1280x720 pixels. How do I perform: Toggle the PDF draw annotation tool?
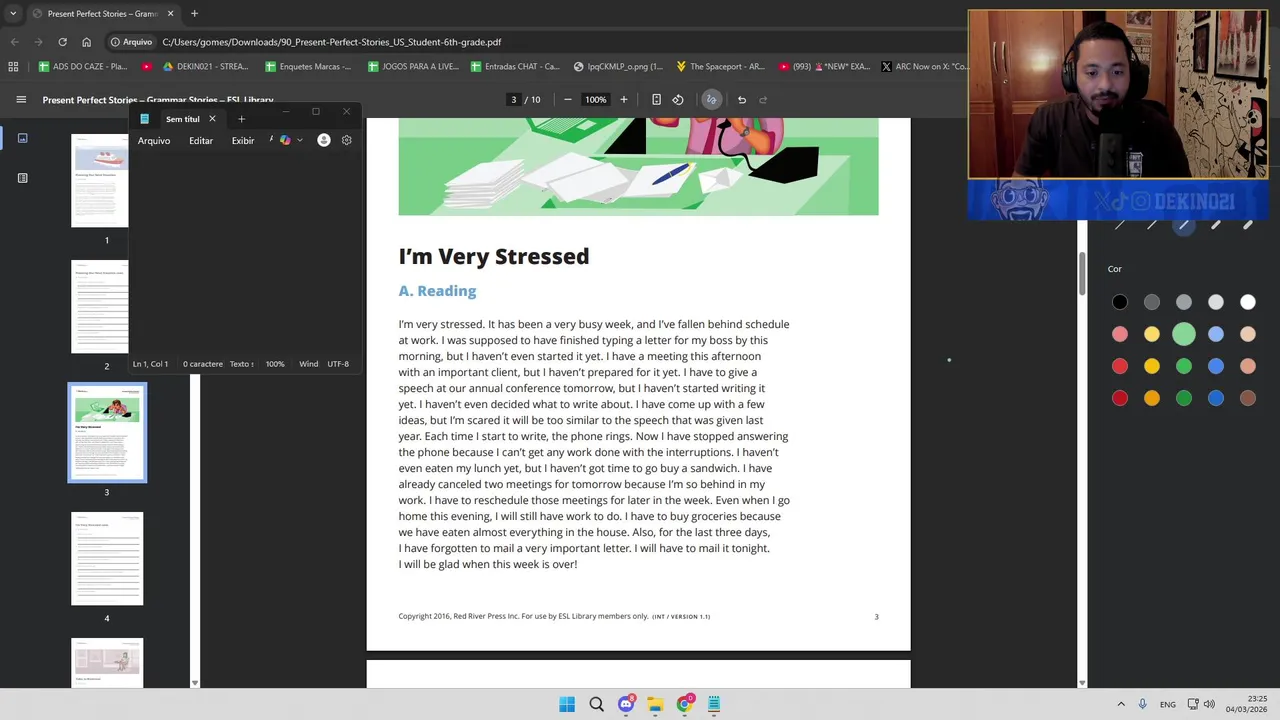[x=711, y=99]
